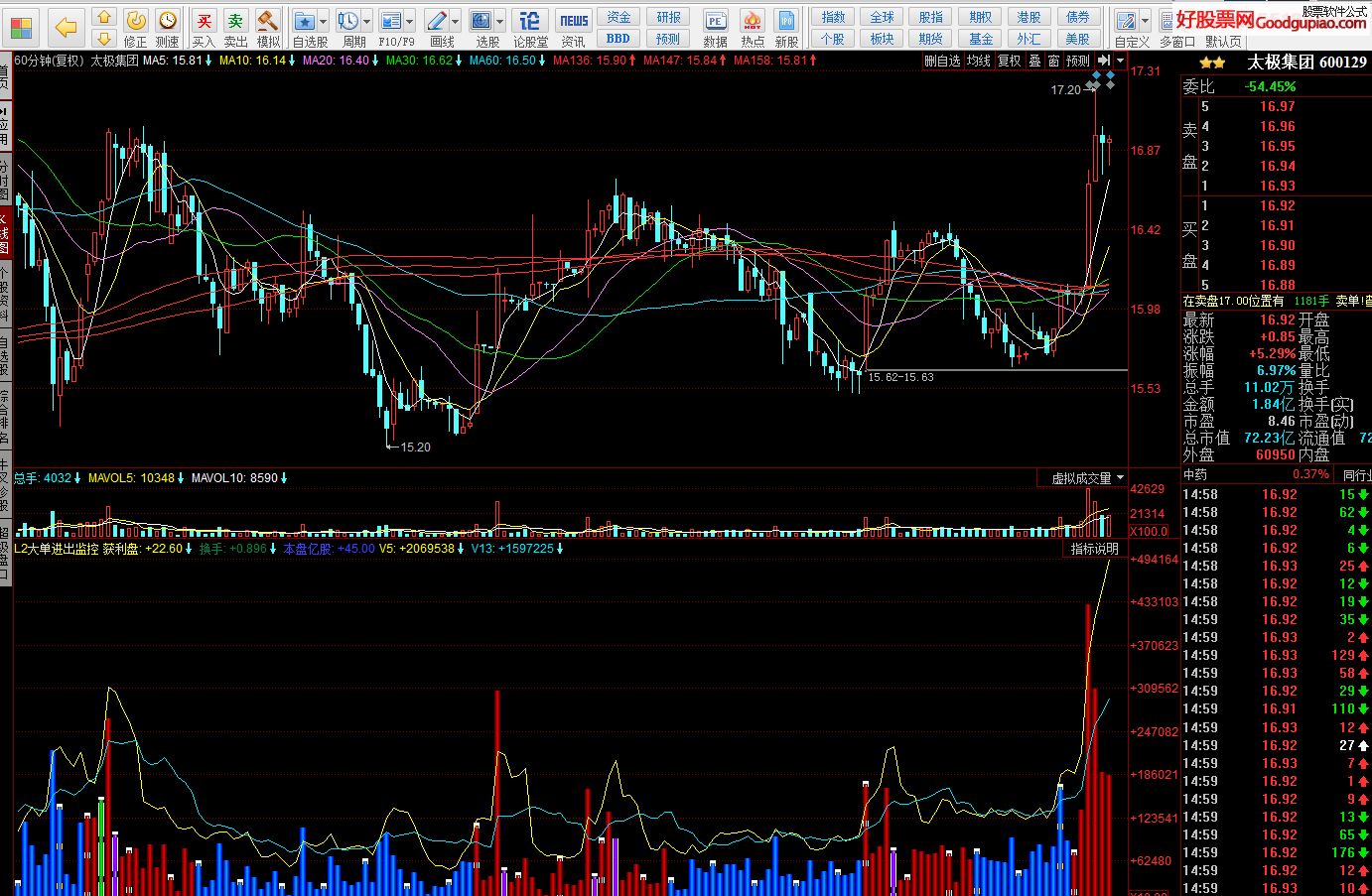The height and width of the screenshot is (896, 1372).
Task: Click 删自选 to remove from watchlist
Action: pyautogui.click(x=942, y=61)
